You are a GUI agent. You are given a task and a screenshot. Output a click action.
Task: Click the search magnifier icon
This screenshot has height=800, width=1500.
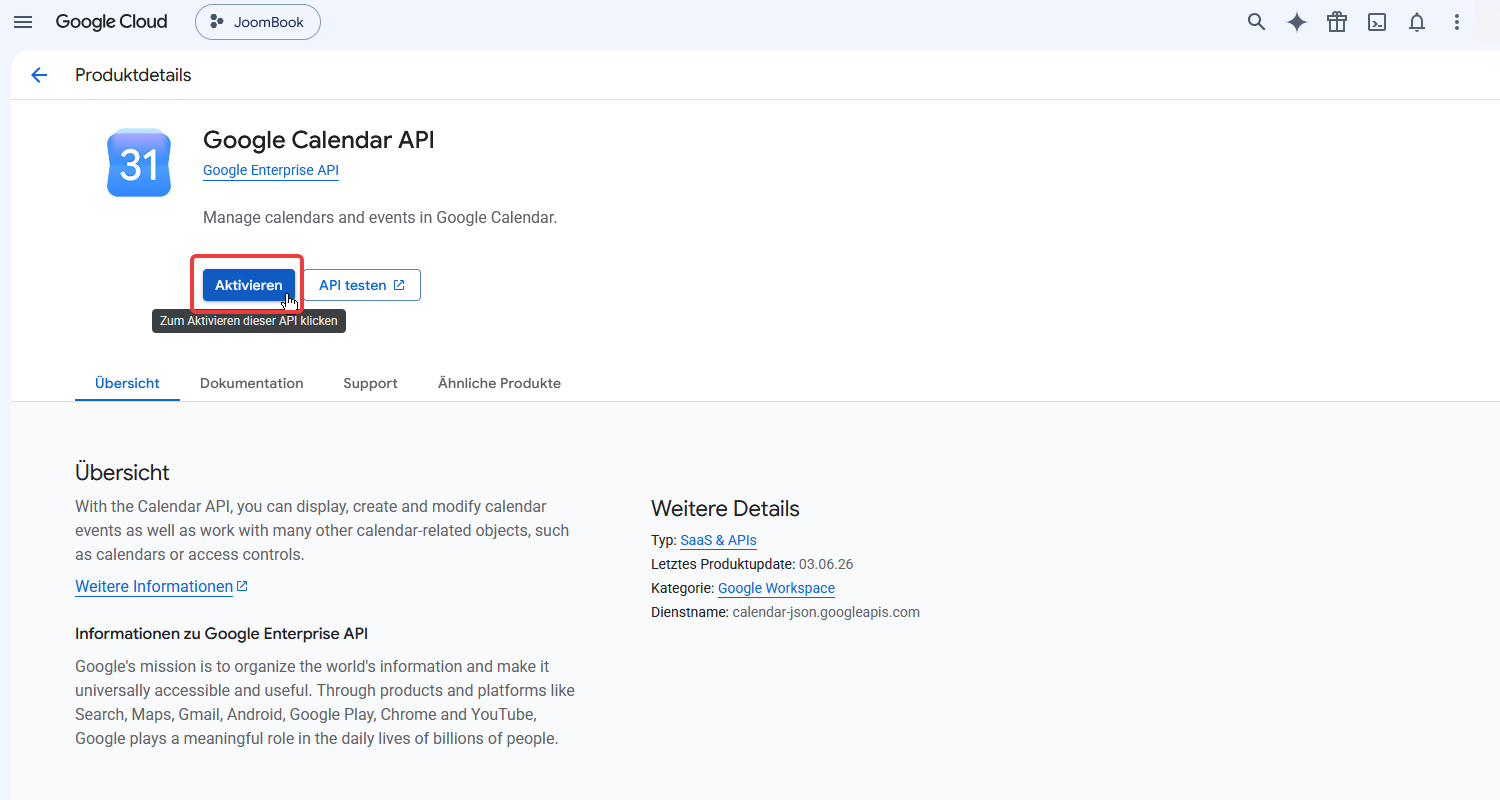point(1257,22)
